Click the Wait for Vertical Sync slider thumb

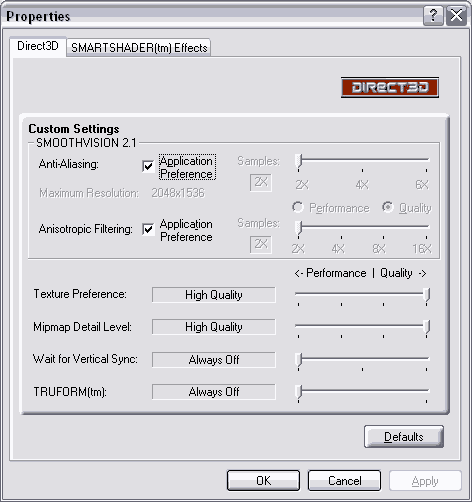click(299, 360)
